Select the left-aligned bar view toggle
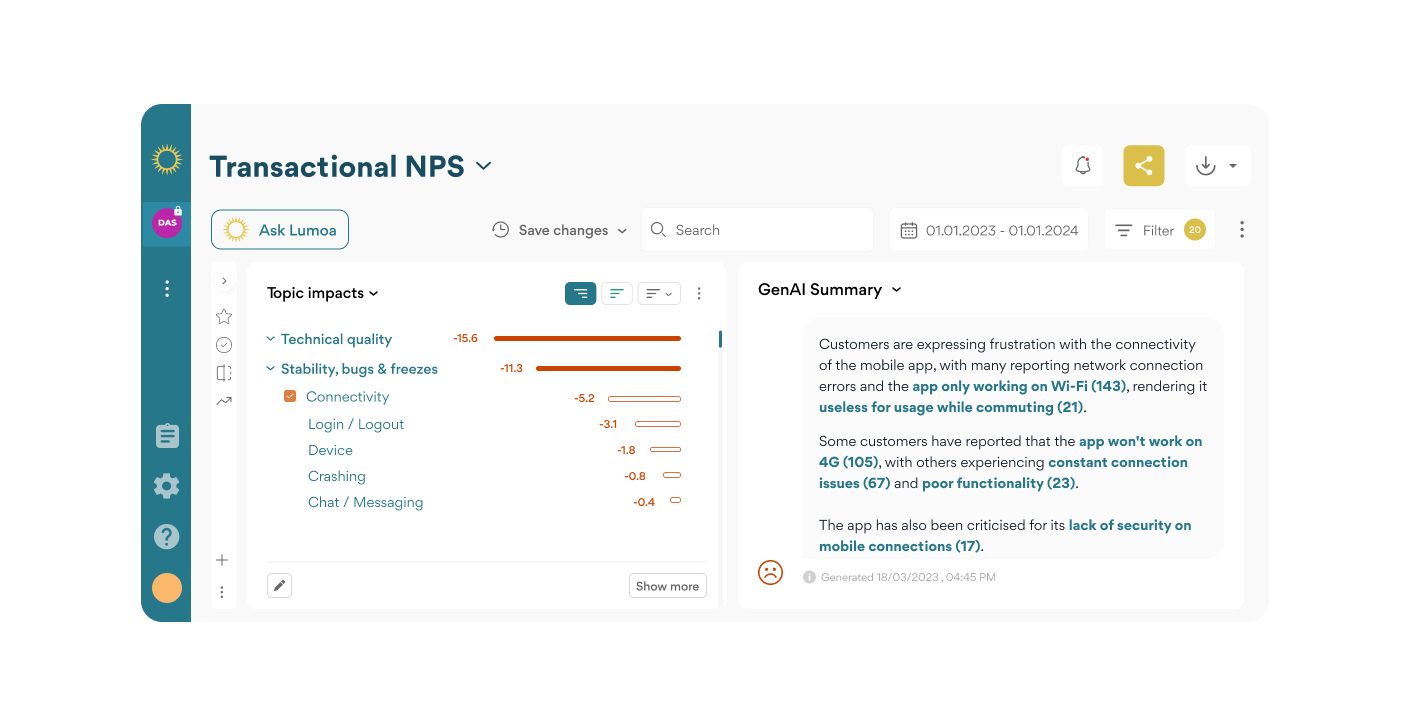 point(616,293)
